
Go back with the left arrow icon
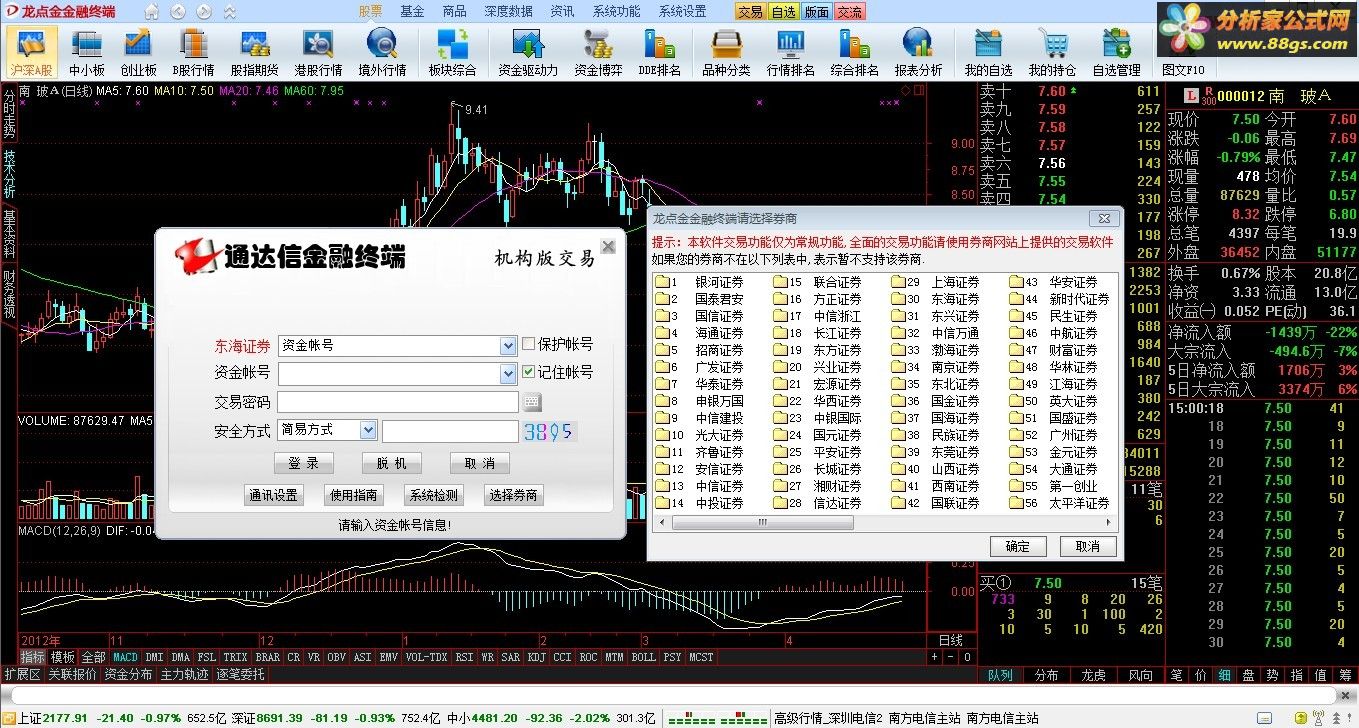177,12
